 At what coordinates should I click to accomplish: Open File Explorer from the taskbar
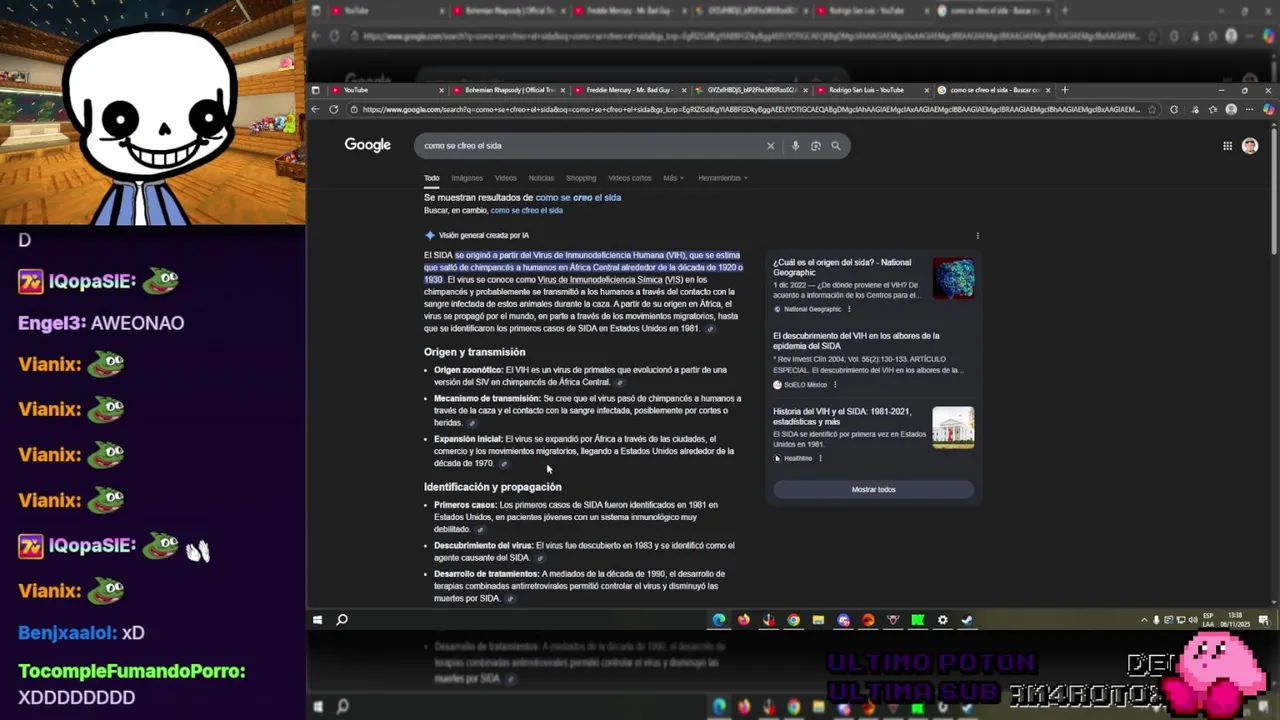[x=818, y=620]
